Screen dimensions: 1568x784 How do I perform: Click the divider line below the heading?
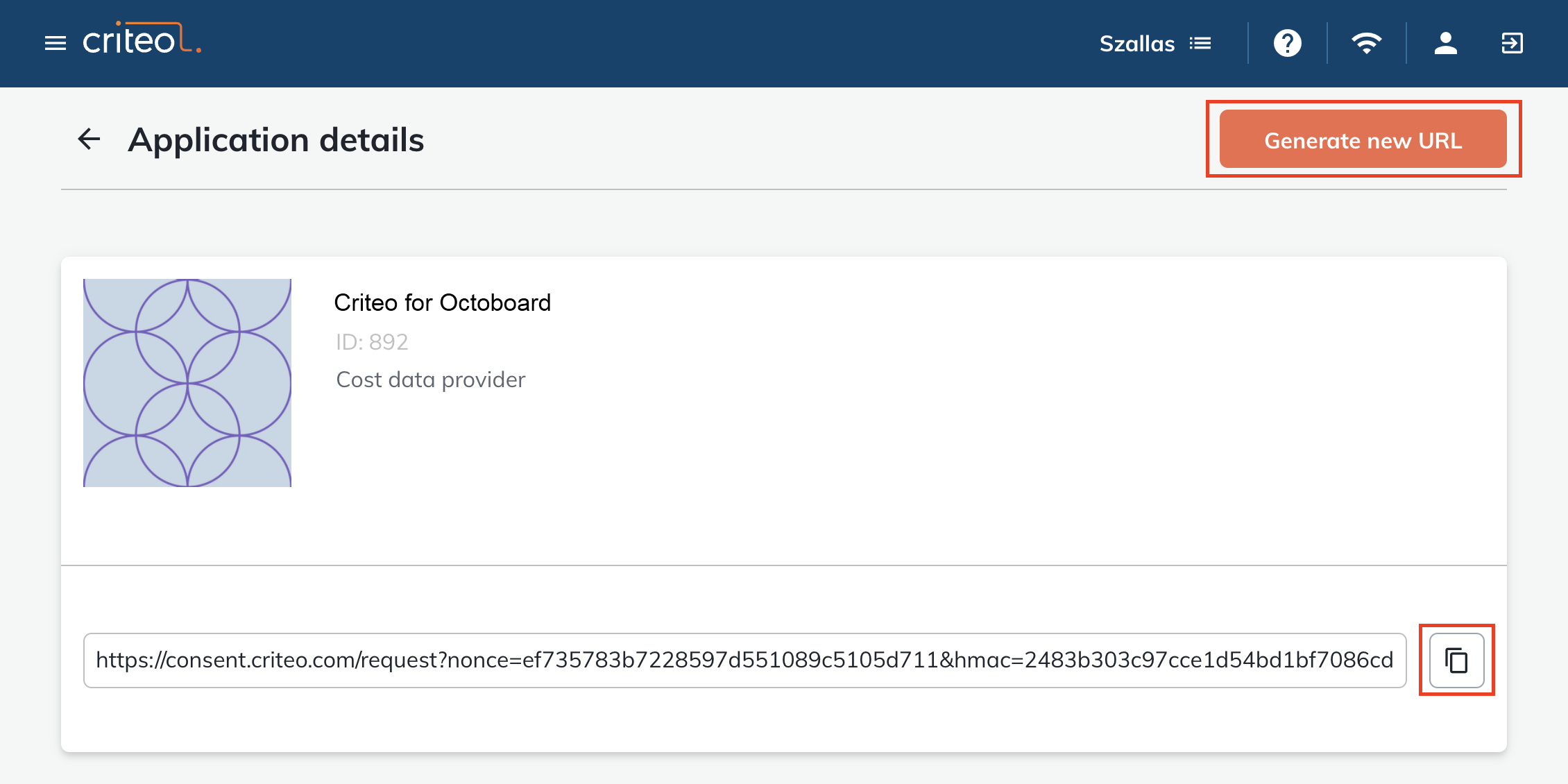click(784, 189)
